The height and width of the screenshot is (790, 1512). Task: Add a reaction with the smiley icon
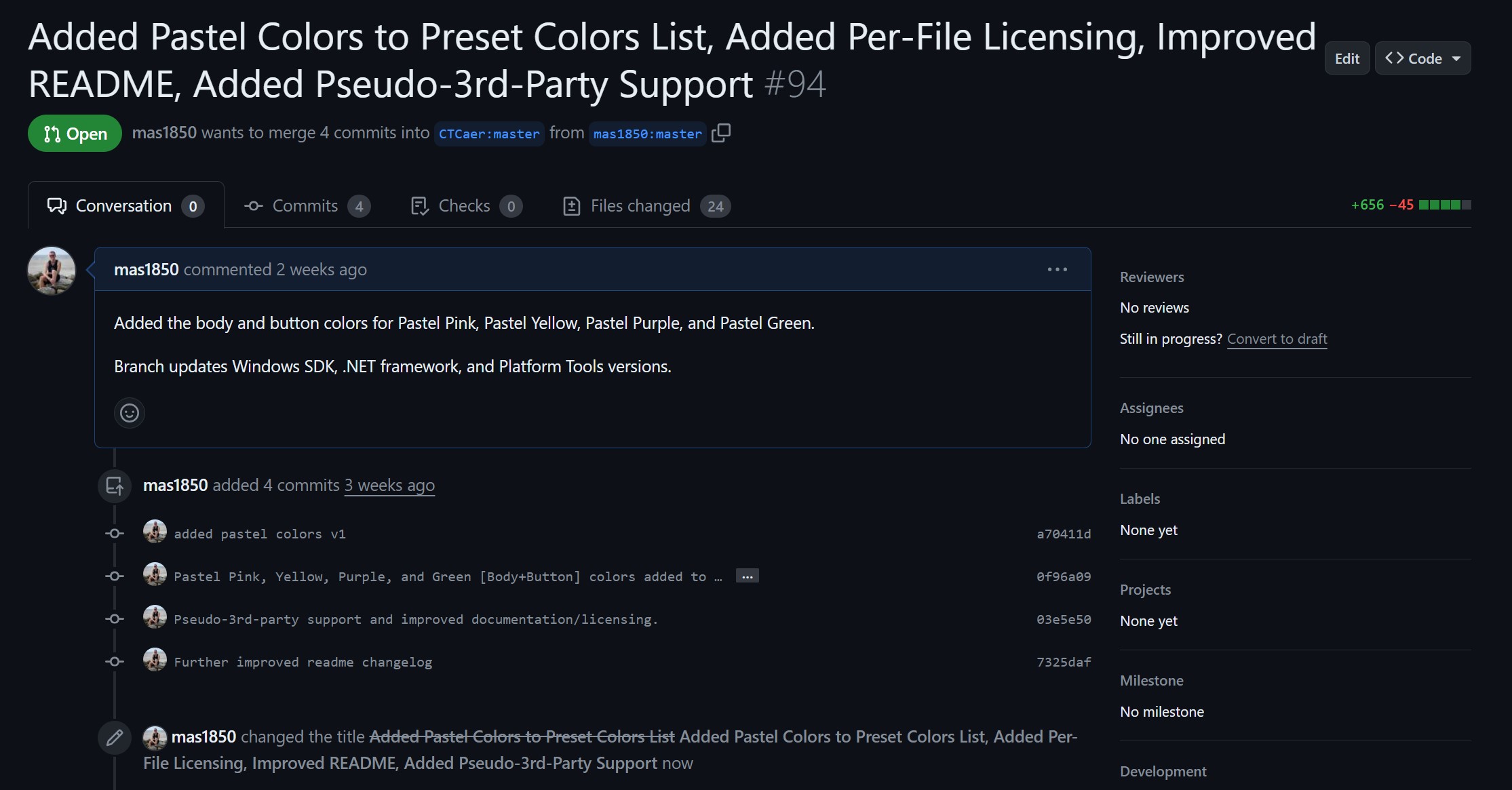130,412
